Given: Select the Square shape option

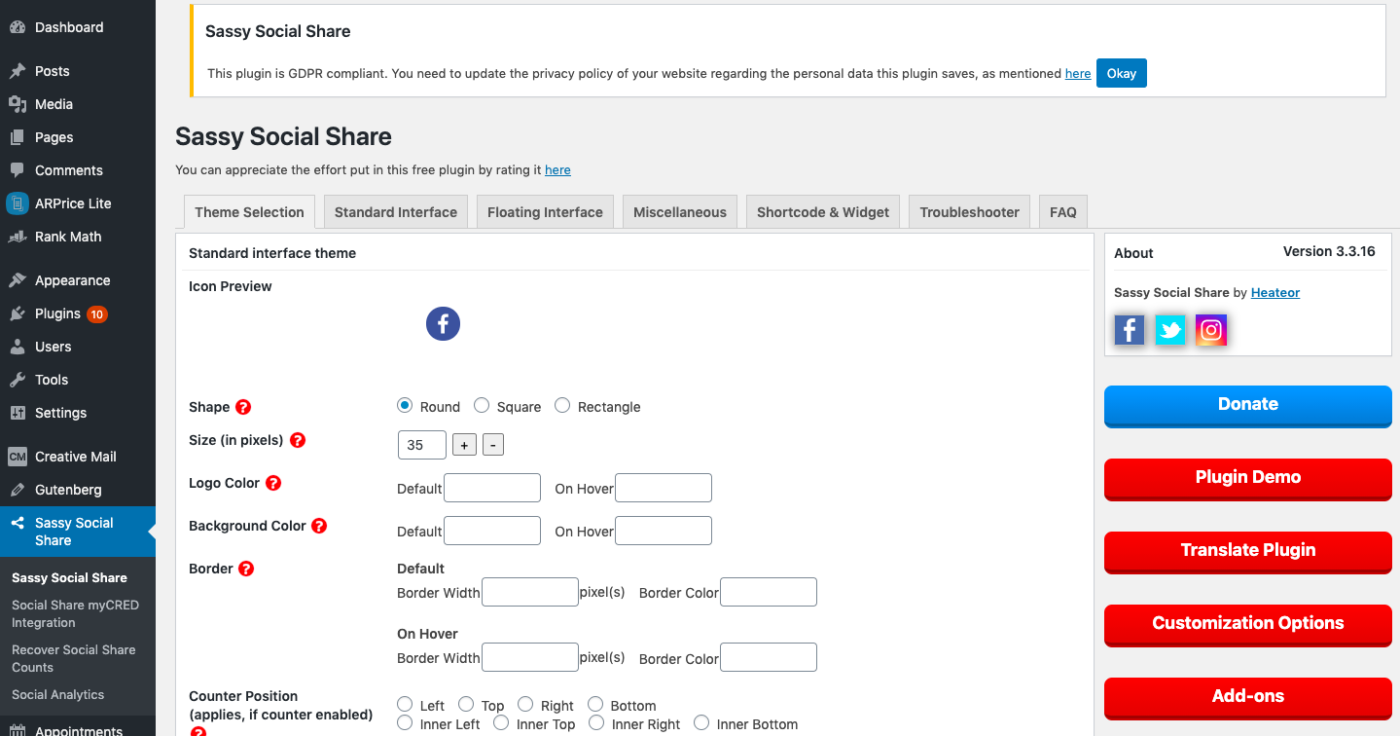Looking at the screenshot, I should (482, 406).
